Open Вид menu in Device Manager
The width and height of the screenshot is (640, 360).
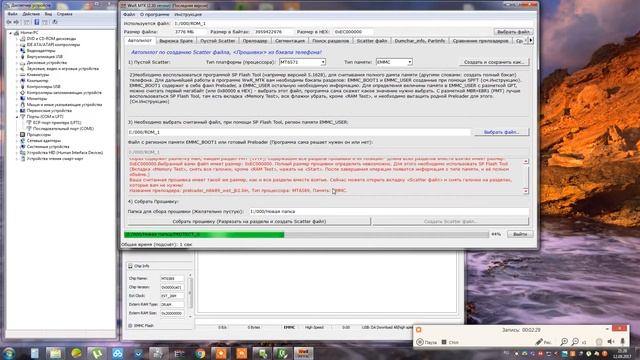coord(48,14)
